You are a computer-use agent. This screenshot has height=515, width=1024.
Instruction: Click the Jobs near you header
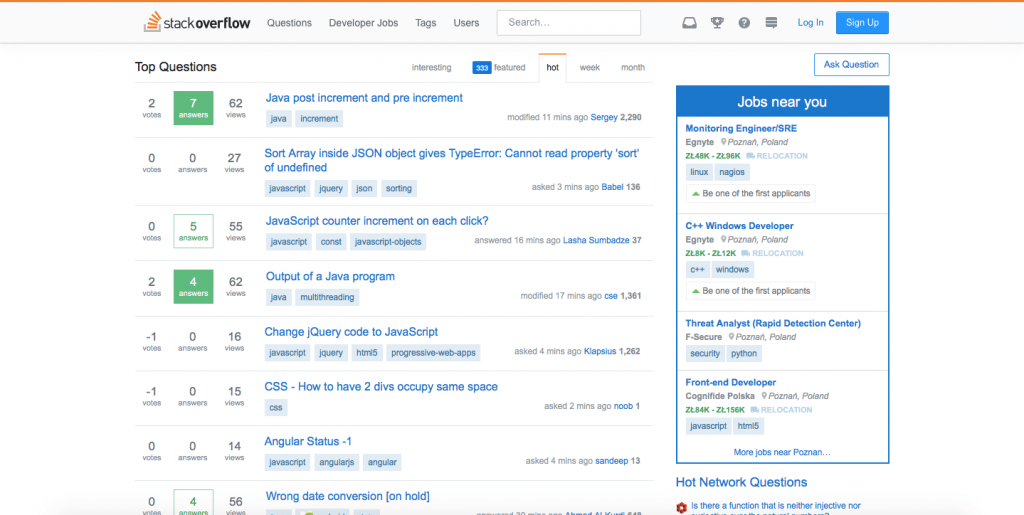pos(782,102)
